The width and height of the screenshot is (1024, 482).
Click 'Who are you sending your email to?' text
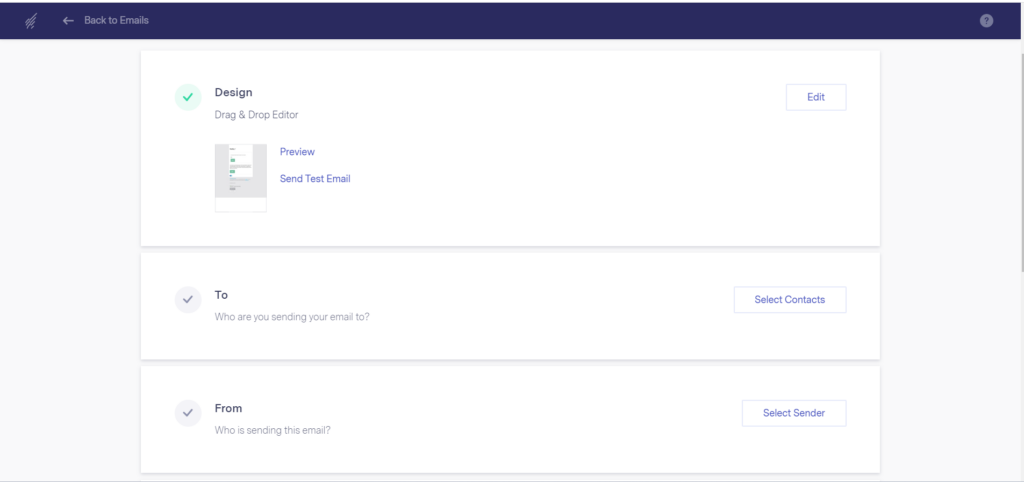click(299, 317)
